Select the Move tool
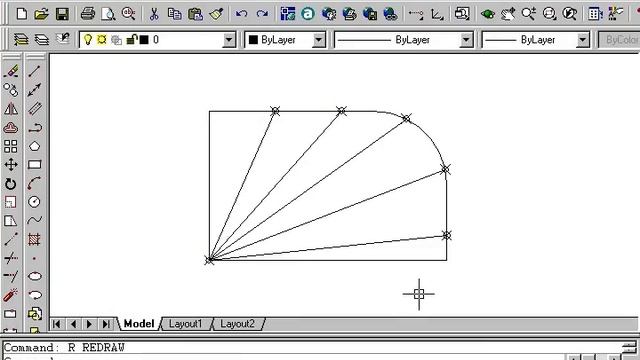The height and width of the screenshot is (360, 640). (x=11, y=165)
